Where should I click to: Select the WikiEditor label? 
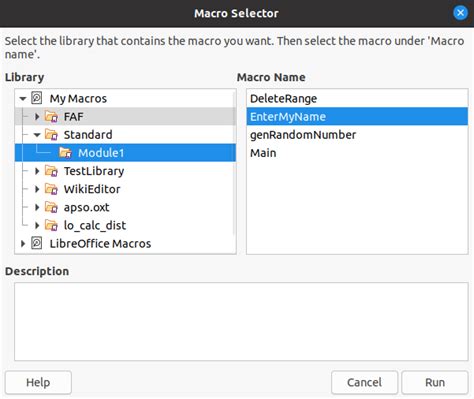pos(92,189)
